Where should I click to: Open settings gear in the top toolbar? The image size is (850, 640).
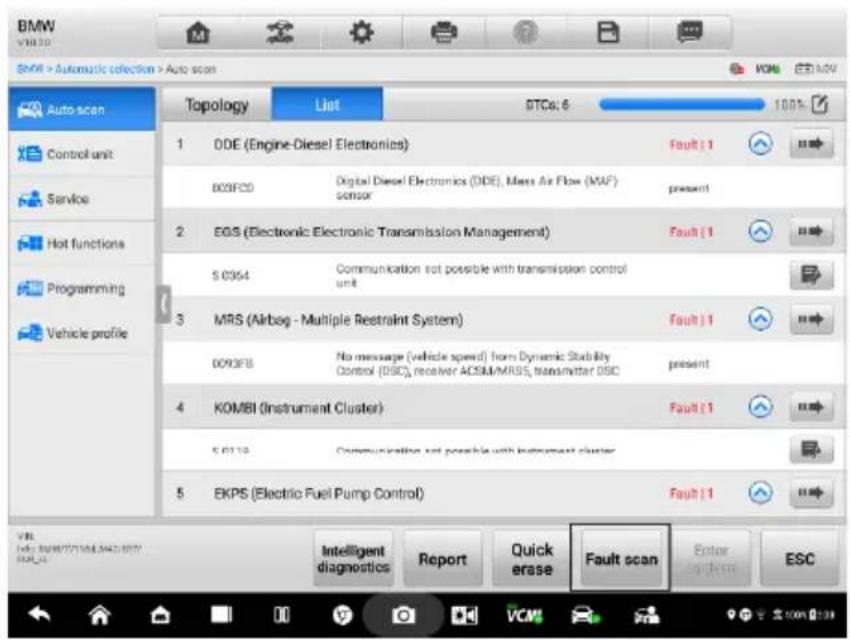point(362,33)
